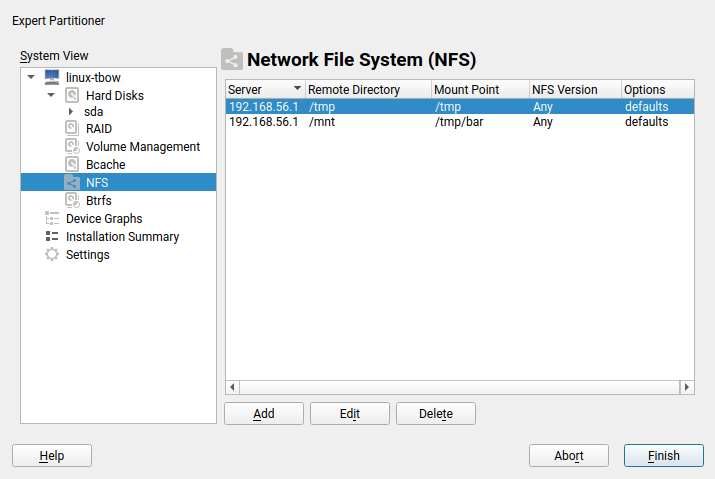The width and height of the screenshot is (715, 479).
Task: Click the Btrfs icon in tree
Action: pyautogui.click(x=72, y=200)
